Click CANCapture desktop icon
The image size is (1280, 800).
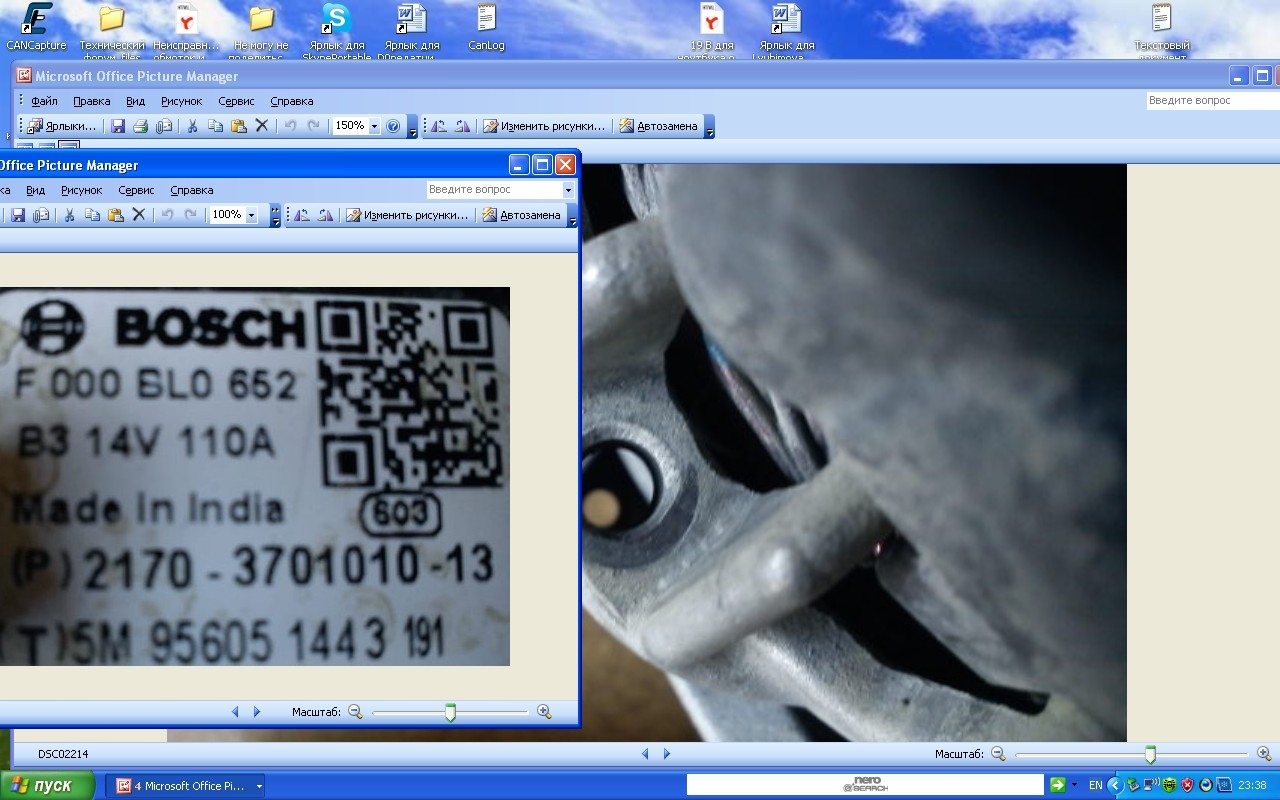(x=36, y=28)
